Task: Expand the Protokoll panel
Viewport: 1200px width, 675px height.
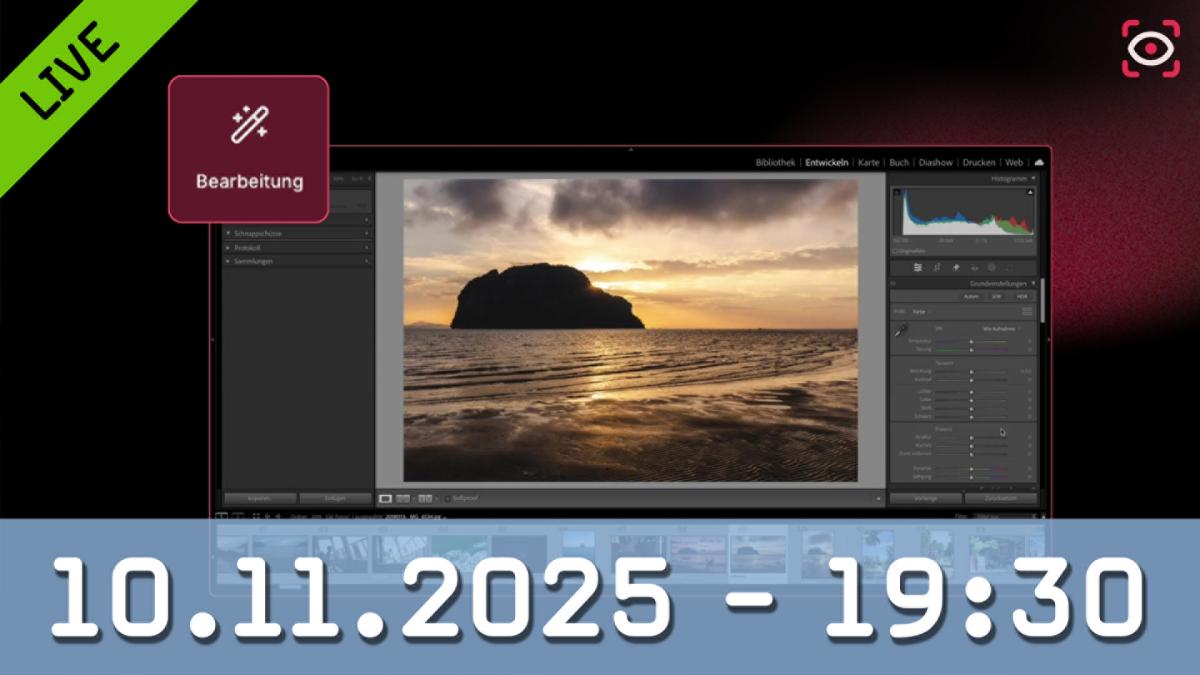Action: 229,247
